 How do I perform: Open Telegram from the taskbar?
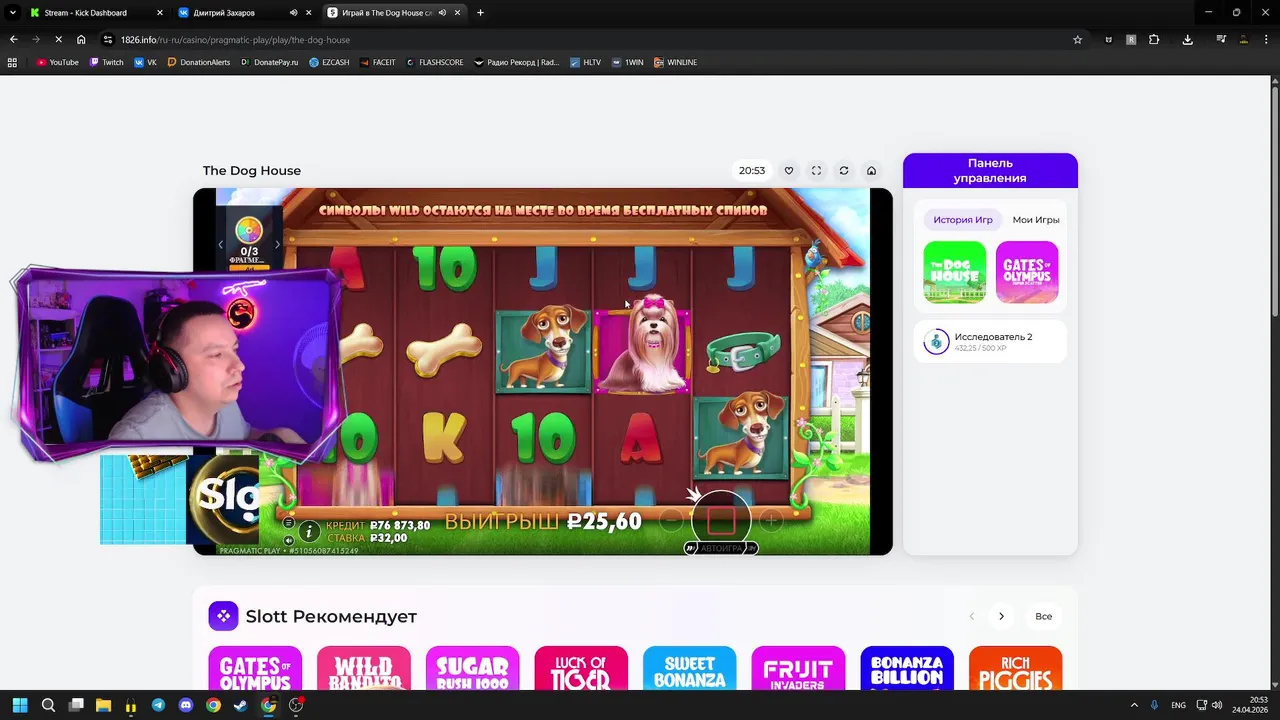click(x=158, y=705)
